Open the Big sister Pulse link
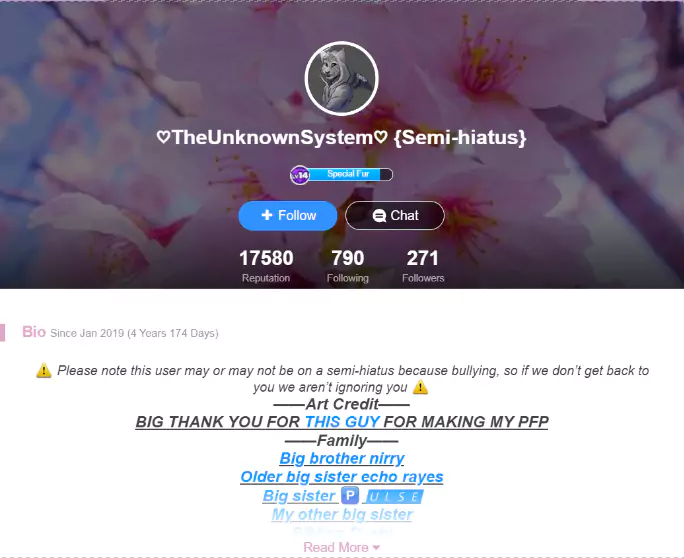This screenshot has height=558, width=684. pyautogui.click(x=343, y=496)
